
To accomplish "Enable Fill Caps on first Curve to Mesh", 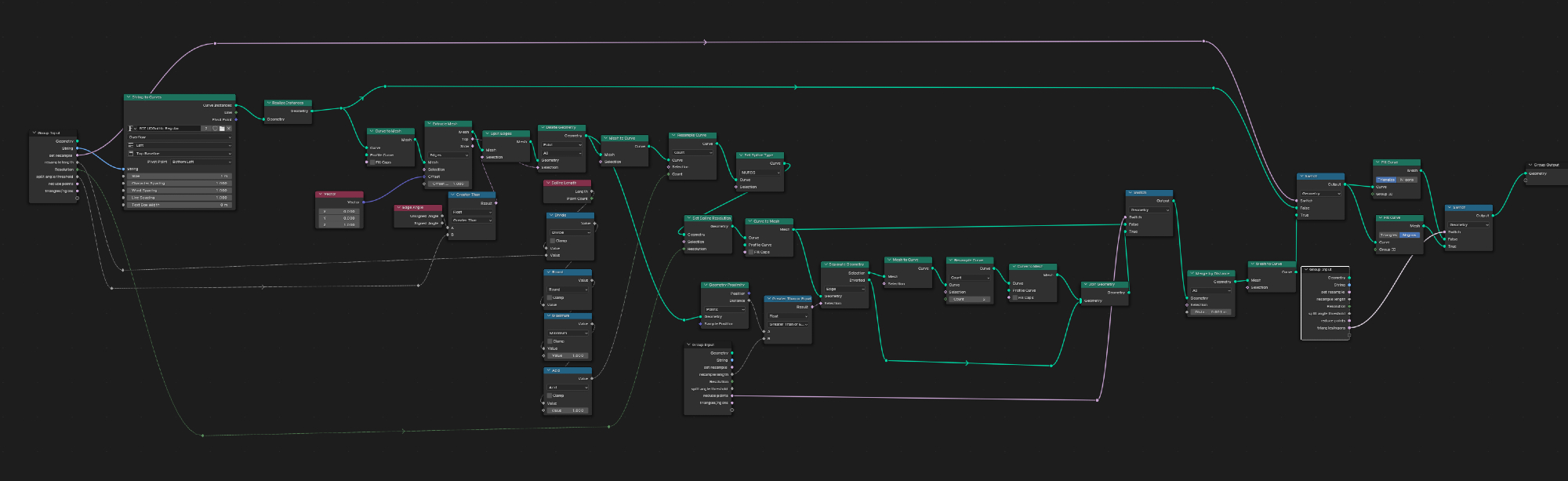I will point(372,162).
